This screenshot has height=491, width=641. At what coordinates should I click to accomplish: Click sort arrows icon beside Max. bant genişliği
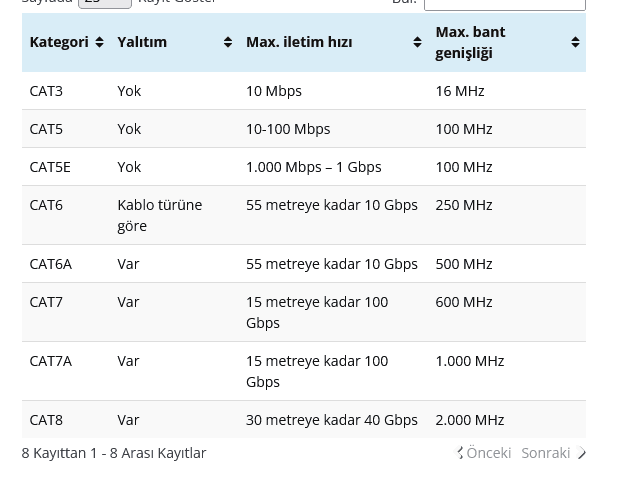[x=575, y=42]
